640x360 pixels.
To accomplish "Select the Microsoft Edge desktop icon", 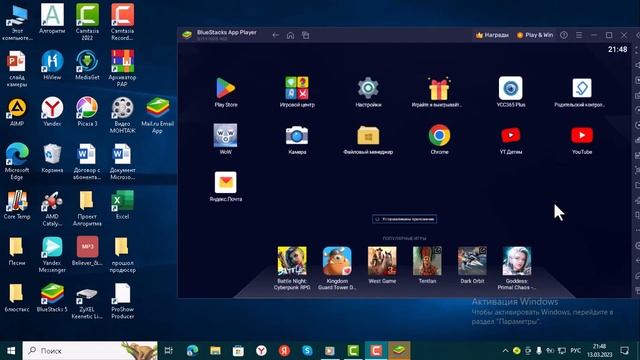I will click(17, 154).
